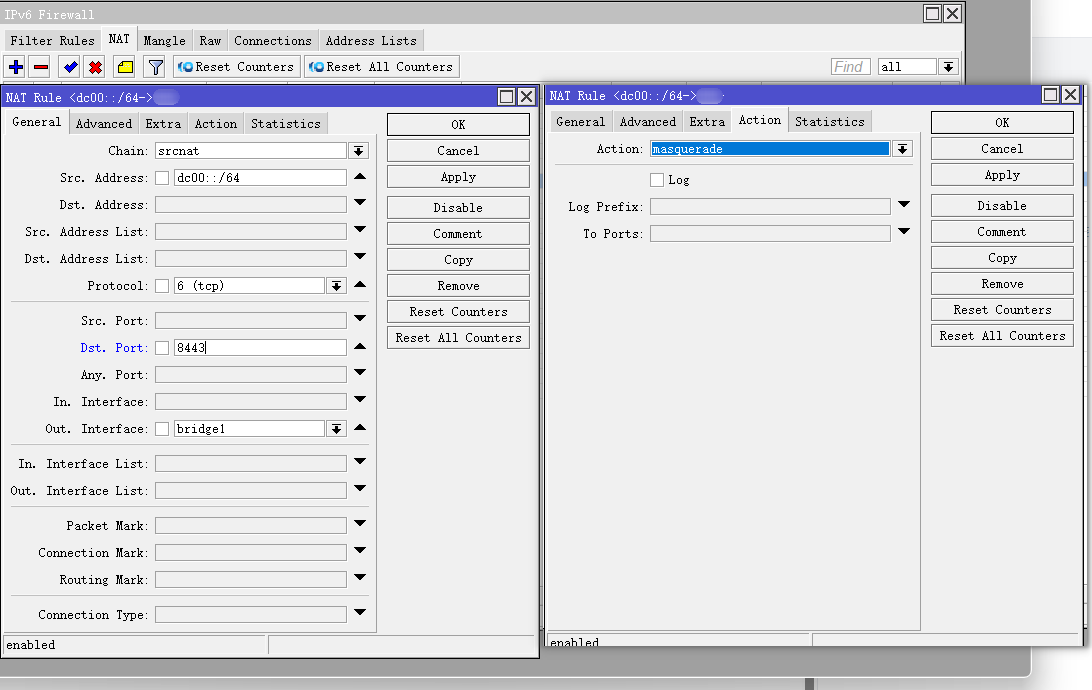Click the blue plus add rule icon

tap(15, 67)
